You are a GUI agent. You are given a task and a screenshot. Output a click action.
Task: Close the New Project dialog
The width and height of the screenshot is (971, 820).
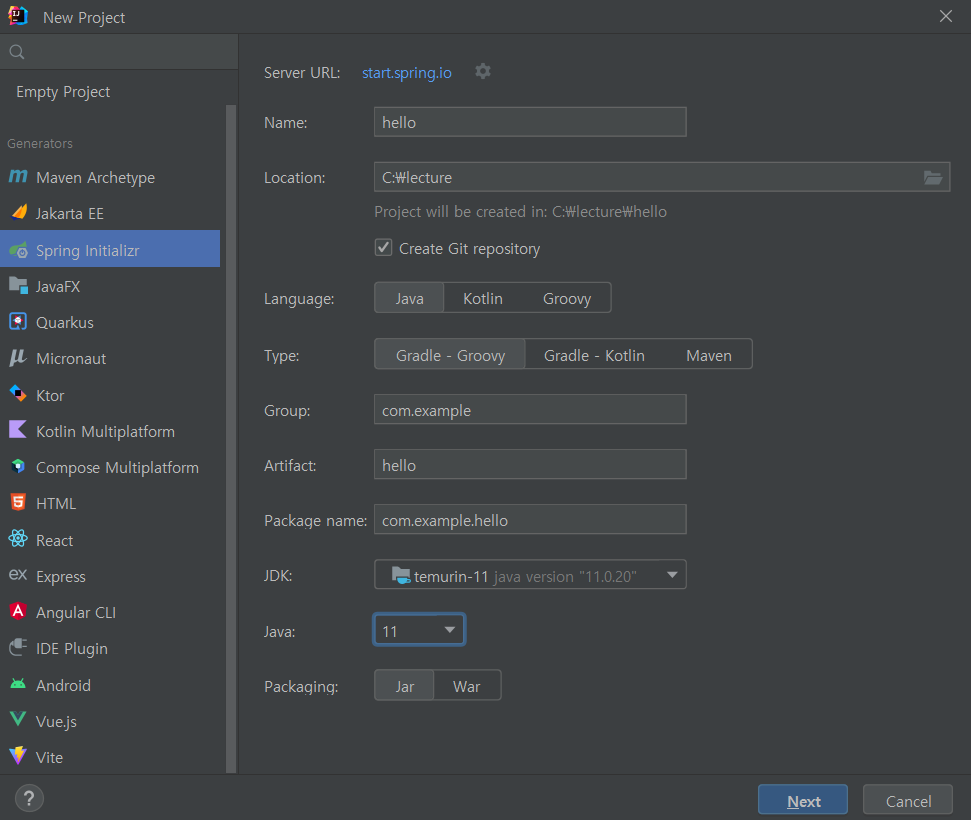click(x=945, y=16)
